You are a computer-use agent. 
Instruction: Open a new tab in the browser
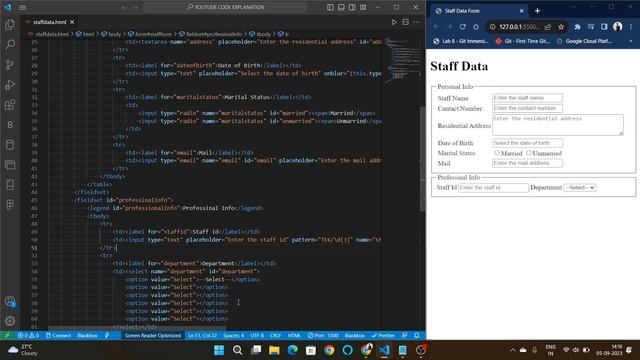pyautogui.click(x=537, y=11)
